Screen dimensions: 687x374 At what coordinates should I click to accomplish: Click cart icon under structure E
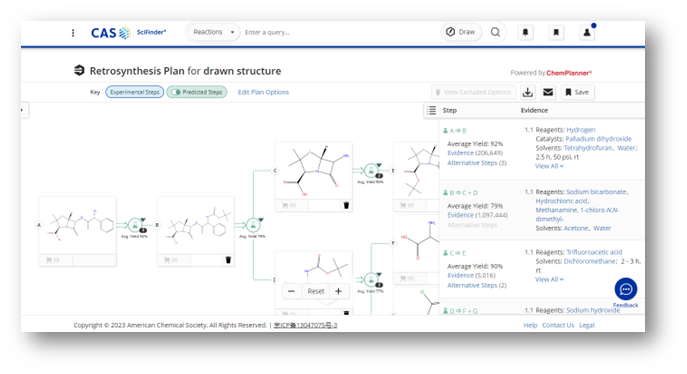[407, 205]
